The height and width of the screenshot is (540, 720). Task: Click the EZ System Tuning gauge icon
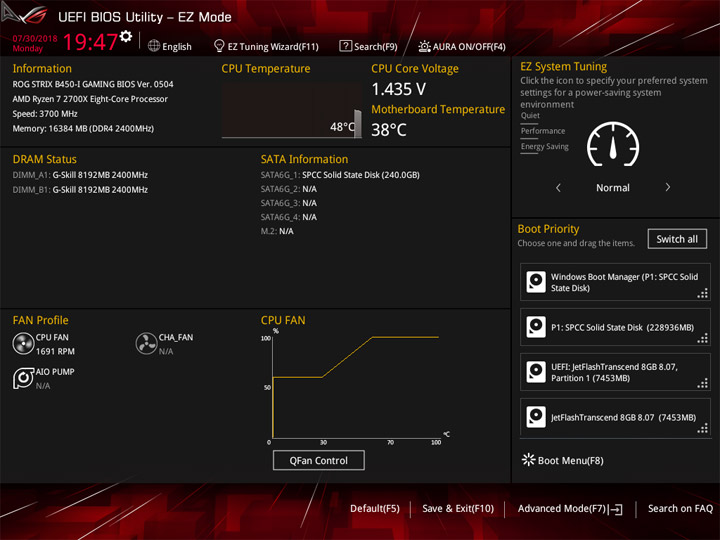613,144
